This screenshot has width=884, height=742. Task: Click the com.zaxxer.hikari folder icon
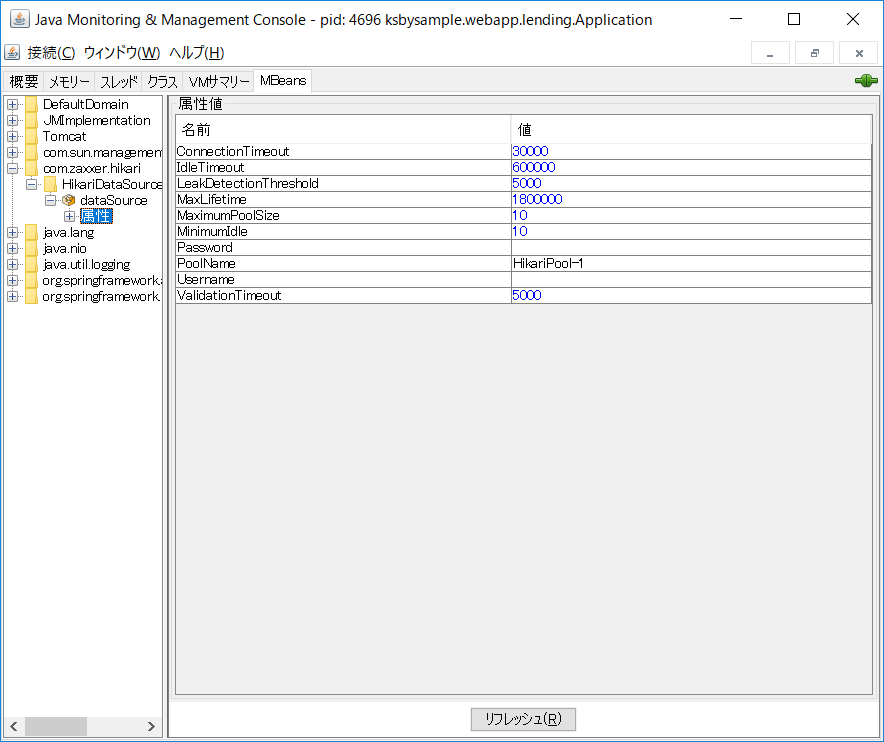[x=32, y=169]
